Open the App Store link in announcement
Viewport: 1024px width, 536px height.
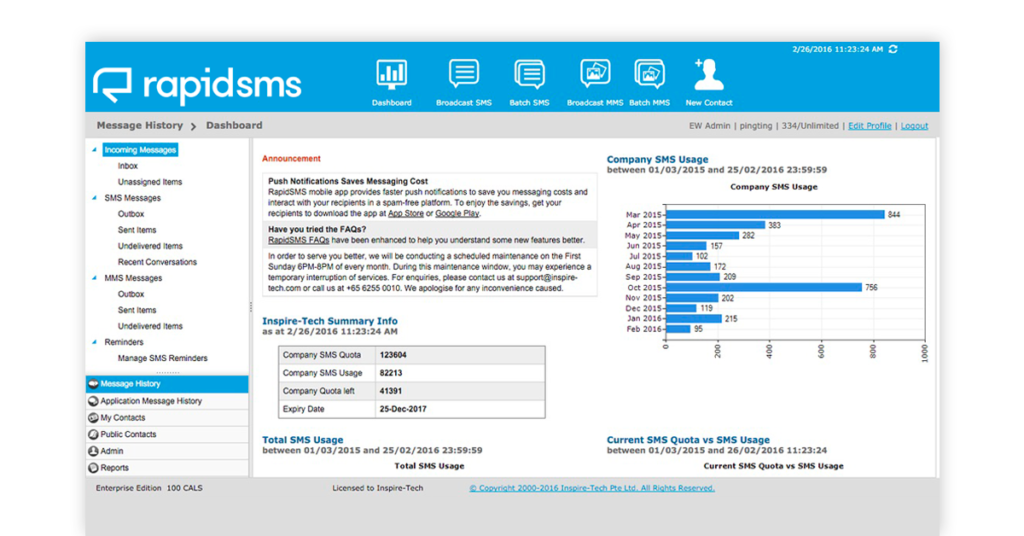coord(406,213)
